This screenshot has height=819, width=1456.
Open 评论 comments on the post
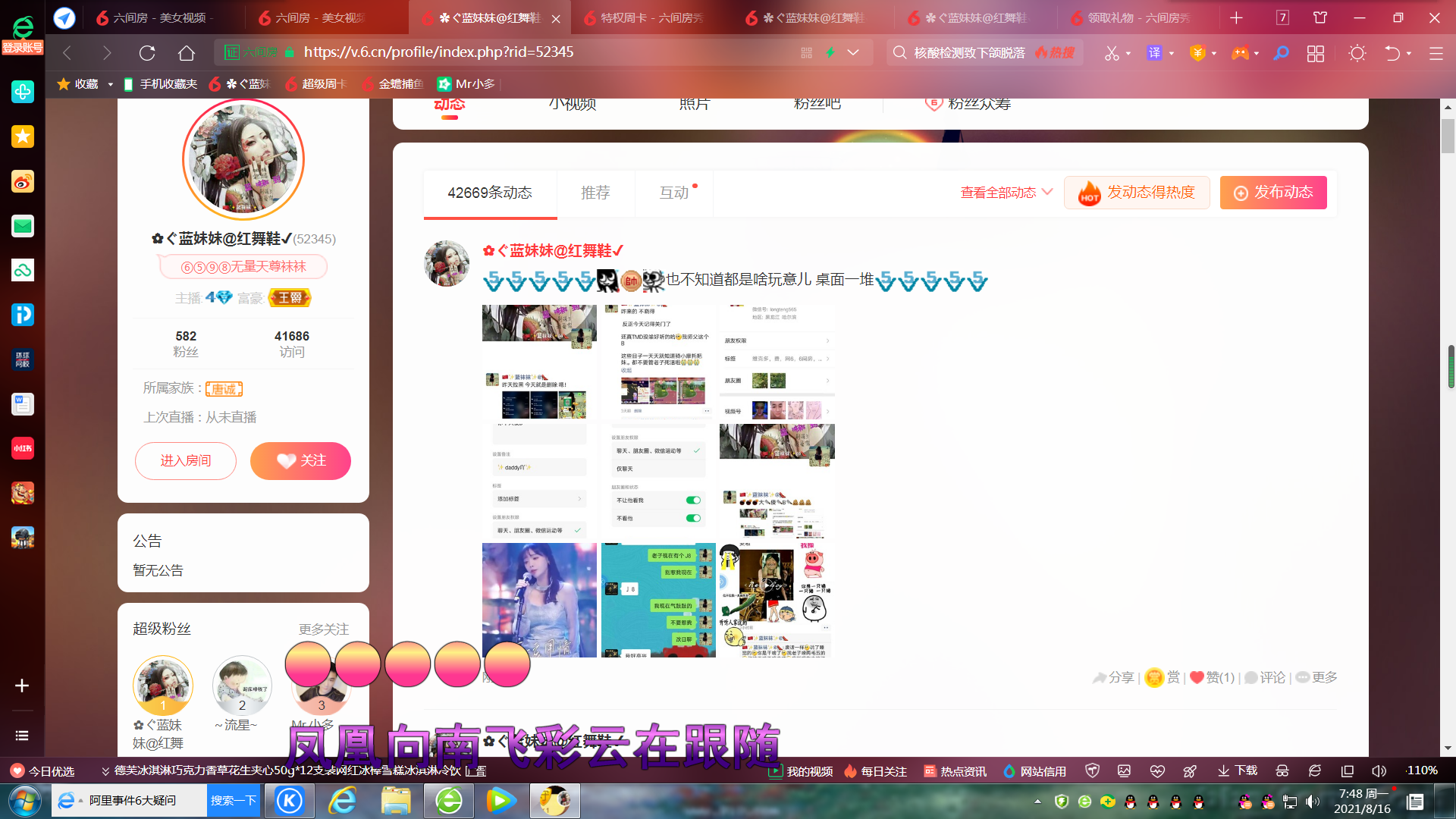click(1265, 677)
